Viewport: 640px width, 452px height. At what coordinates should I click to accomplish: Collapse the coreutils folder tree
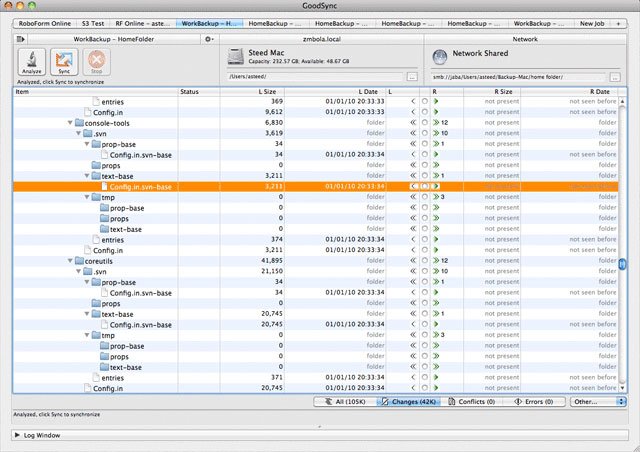pyautogui.click(x=70, y=261)
